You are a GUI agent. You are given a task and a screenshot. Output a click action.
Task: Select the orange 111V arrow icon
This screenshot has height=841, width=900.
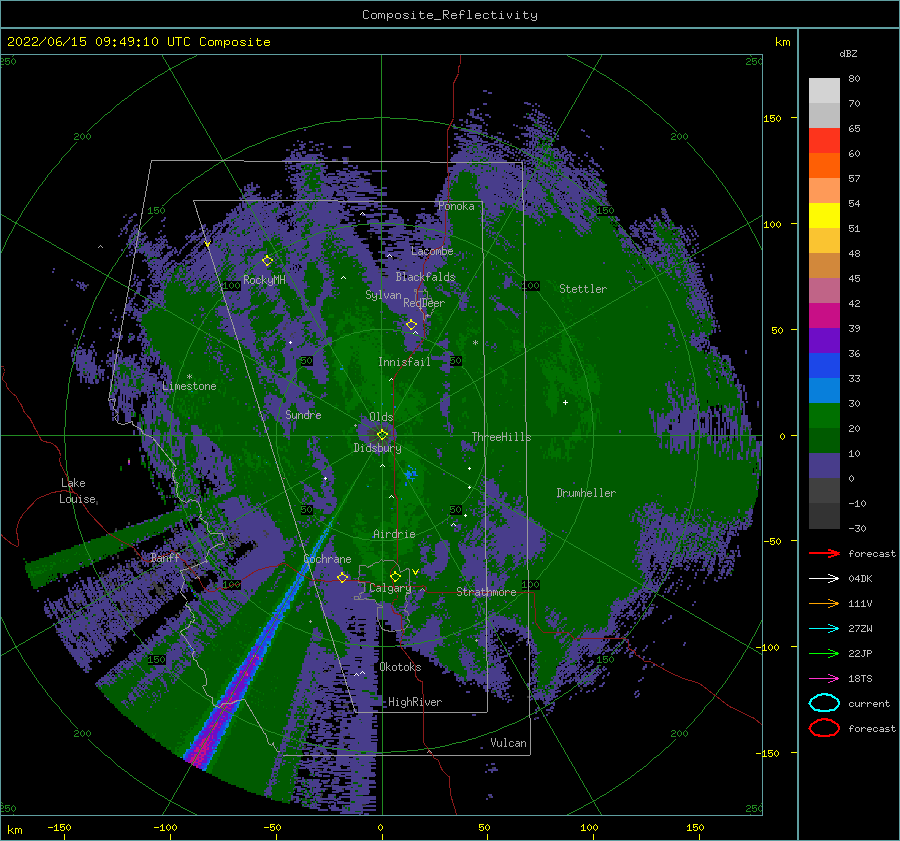point(824,603)
